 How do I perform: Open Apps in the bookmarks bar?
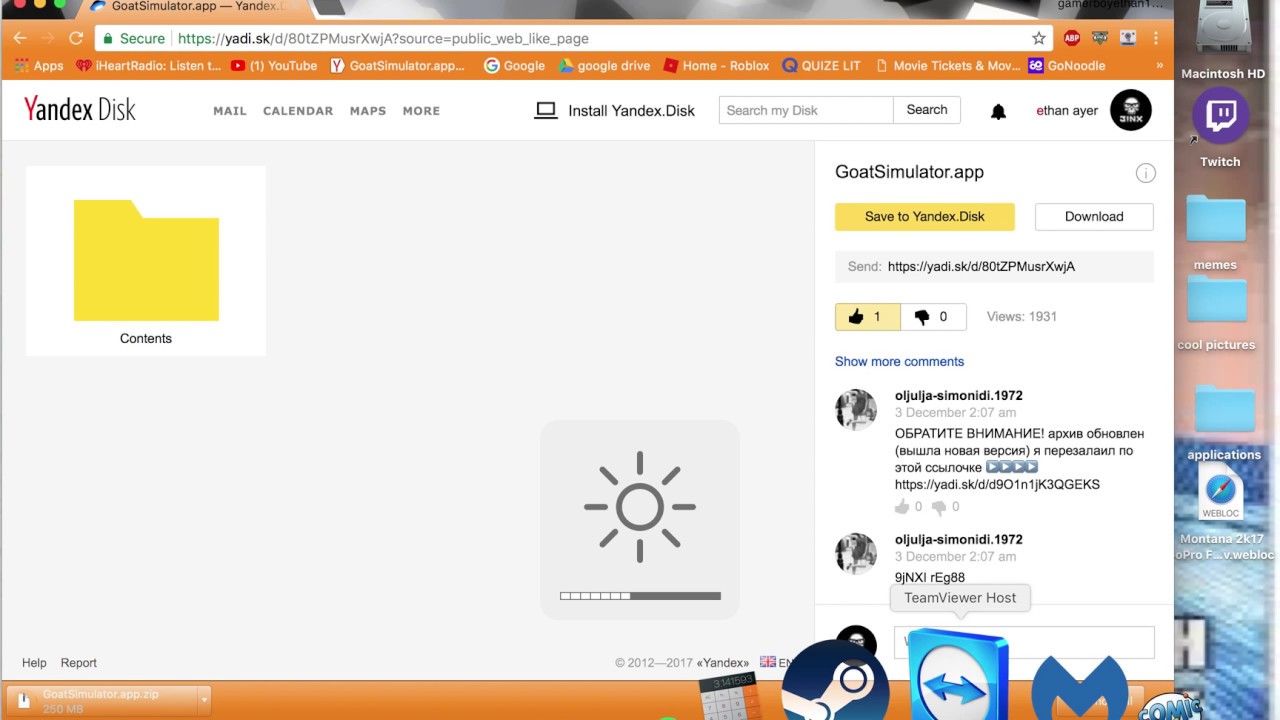pyautogui.click(x=39, y=65)
